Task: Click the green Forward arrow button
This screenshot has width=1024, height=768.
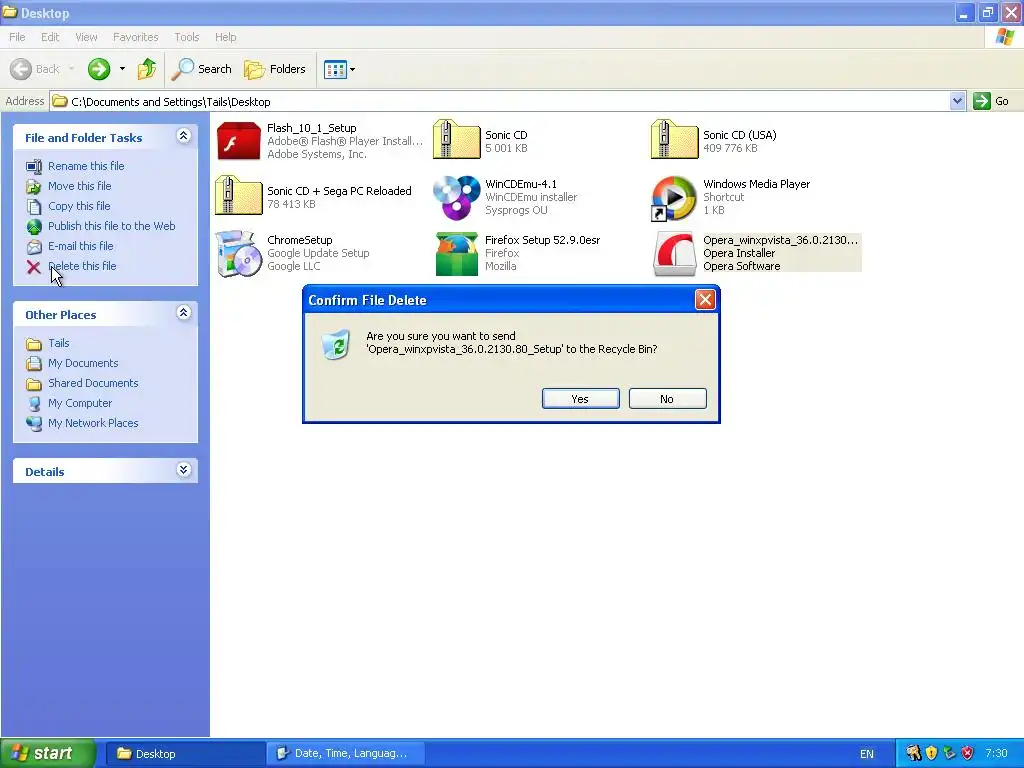Action: point(99,69)
